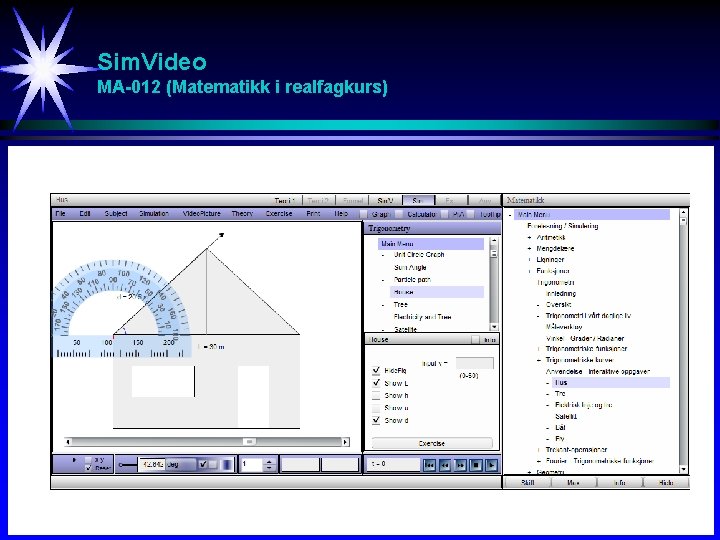Switch to the Text 1 tab
Screen dimensions: 720x540
(x=285, y=201)
